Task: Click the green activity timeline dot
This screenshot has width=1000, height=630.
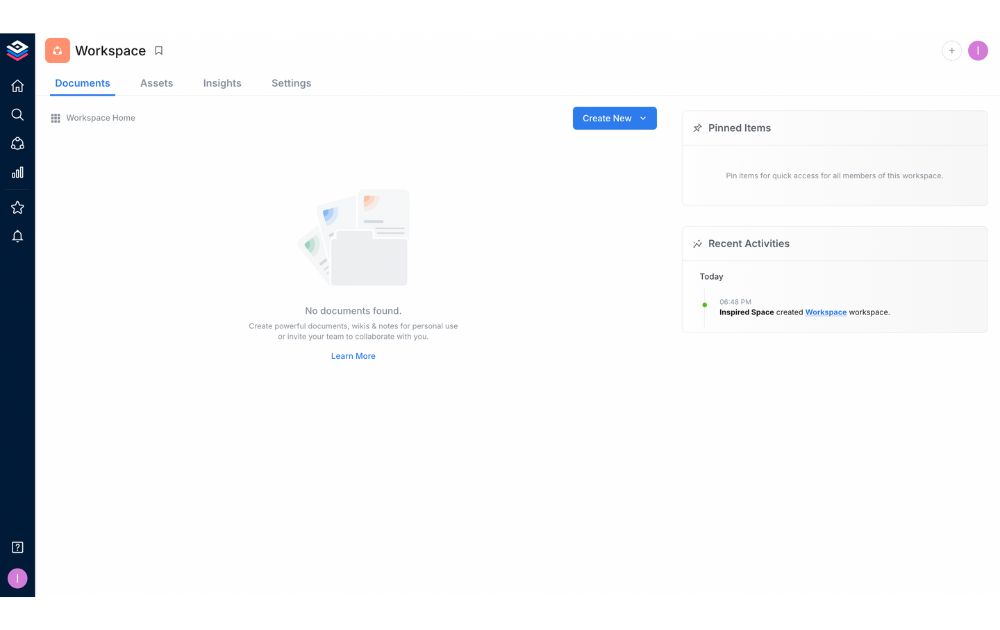Action: [705, 305]
